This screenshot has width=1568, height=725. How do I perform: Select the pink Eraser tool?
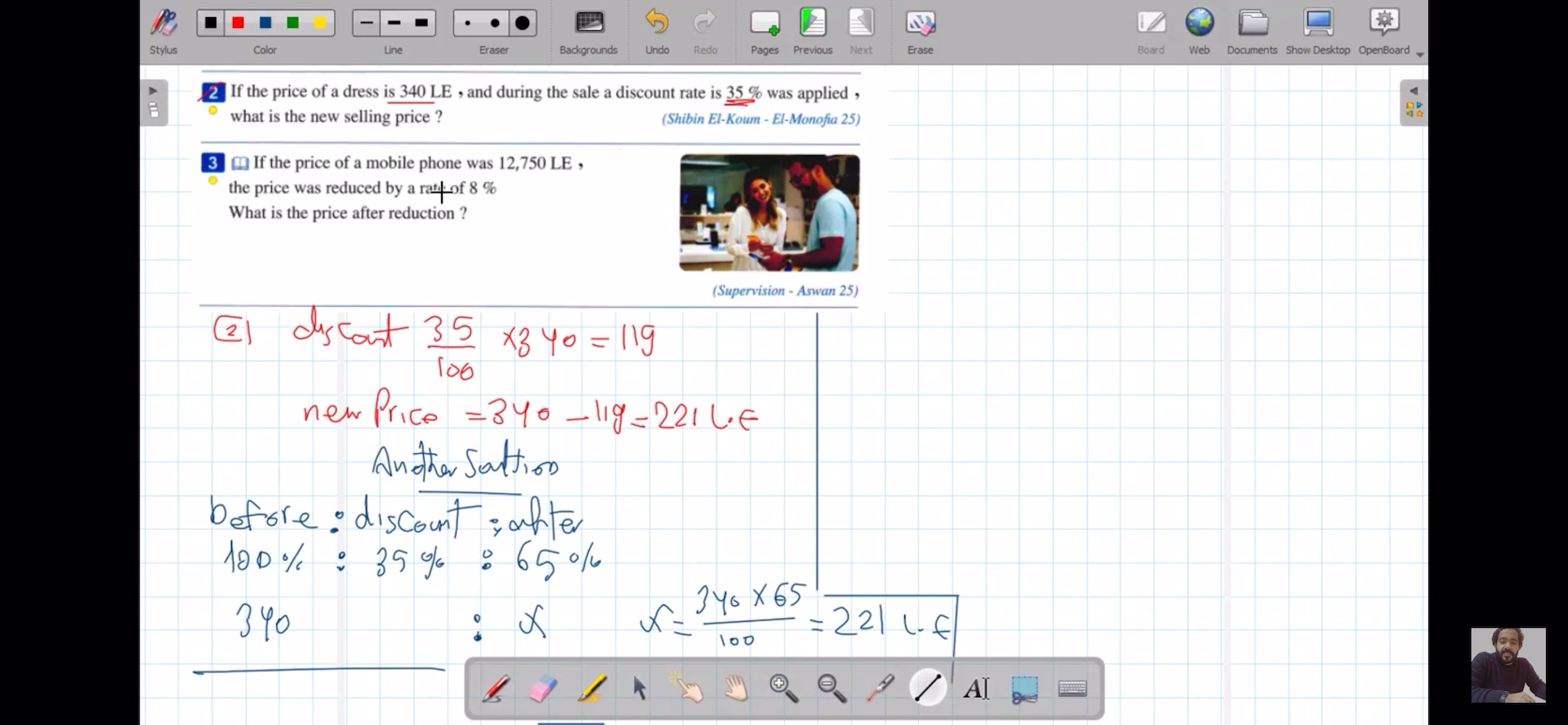543,688
